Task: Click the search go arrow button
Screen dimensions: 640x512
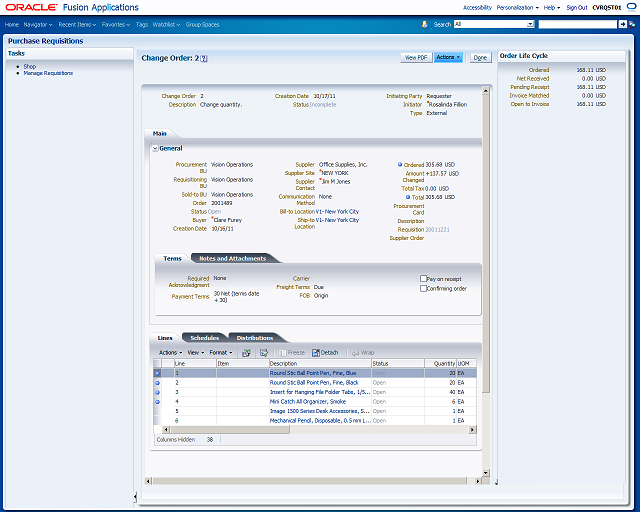Action: coord(622,24)
